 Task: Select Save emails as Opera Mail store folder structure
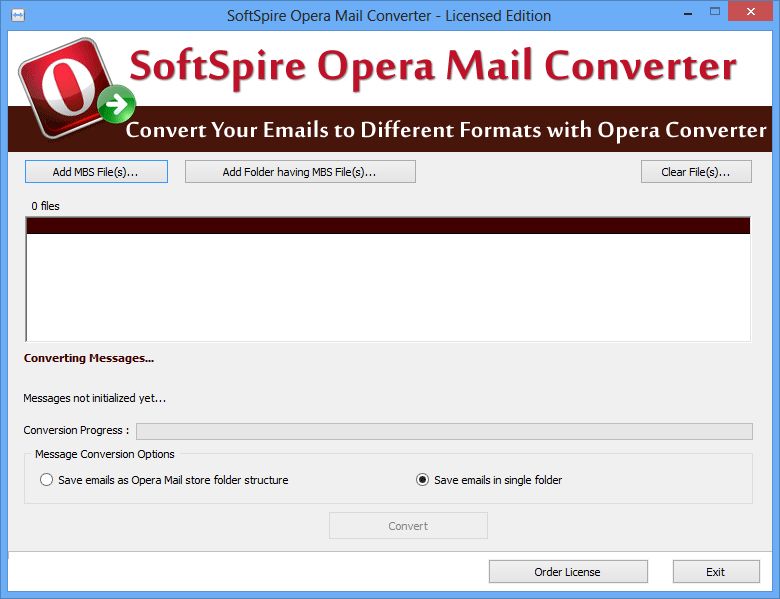[x=47, y=480]
